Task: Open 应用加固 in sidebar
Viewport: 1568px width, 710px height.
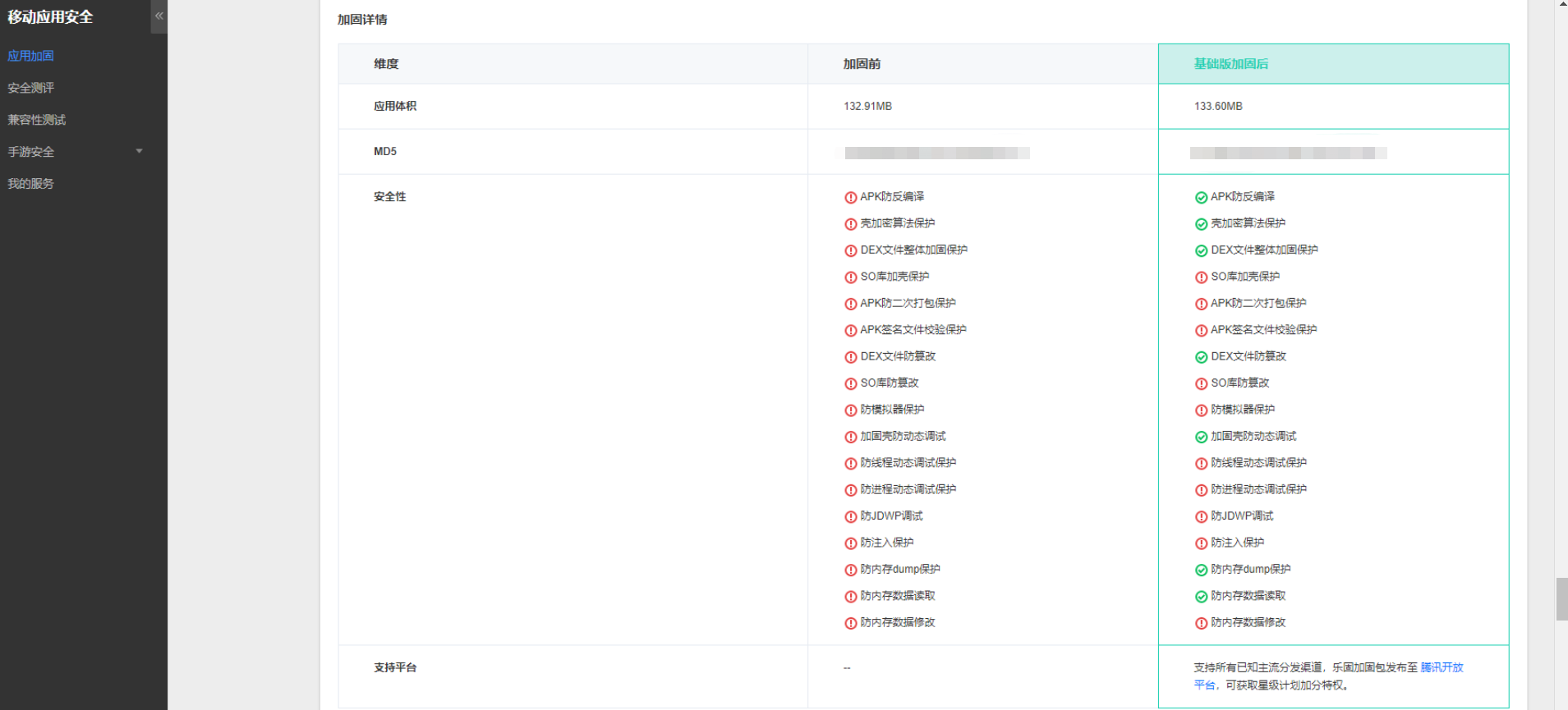Action: point(31,56)
